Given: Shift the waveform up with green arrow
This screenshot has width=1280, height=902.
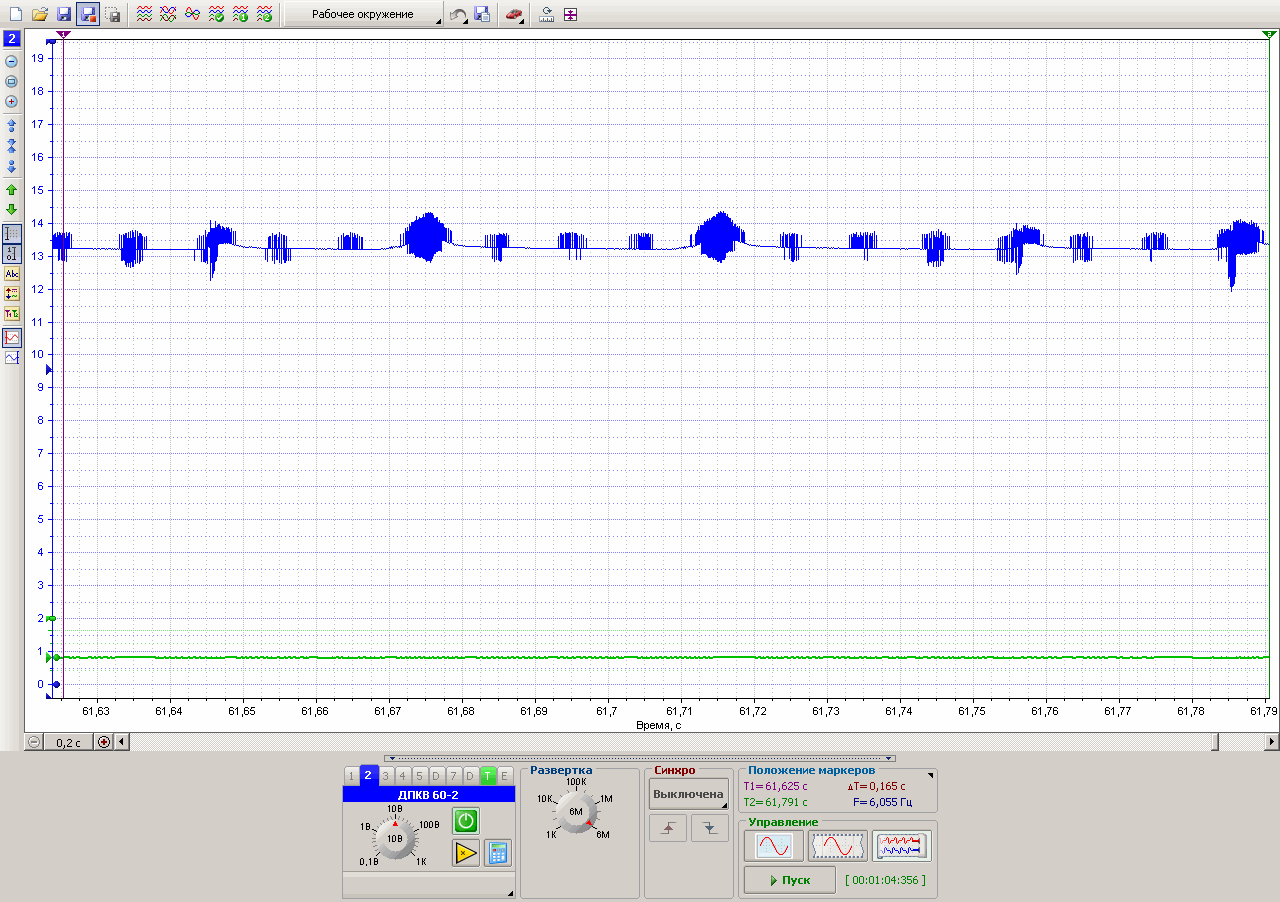Looking at the screenshot, I should click(12, 190).
